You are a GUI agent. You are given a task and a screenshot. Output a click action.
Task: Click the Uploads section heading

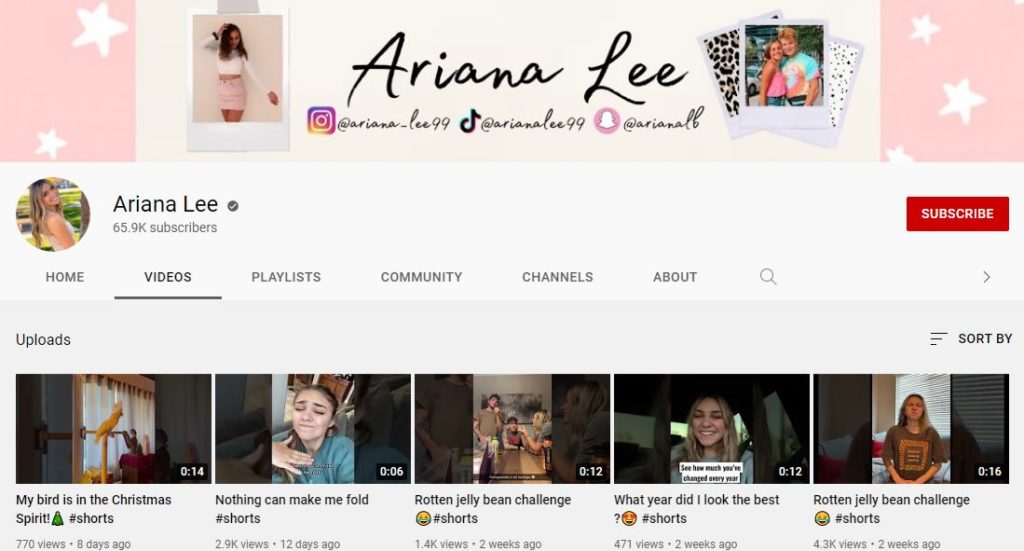click(43, 339)
